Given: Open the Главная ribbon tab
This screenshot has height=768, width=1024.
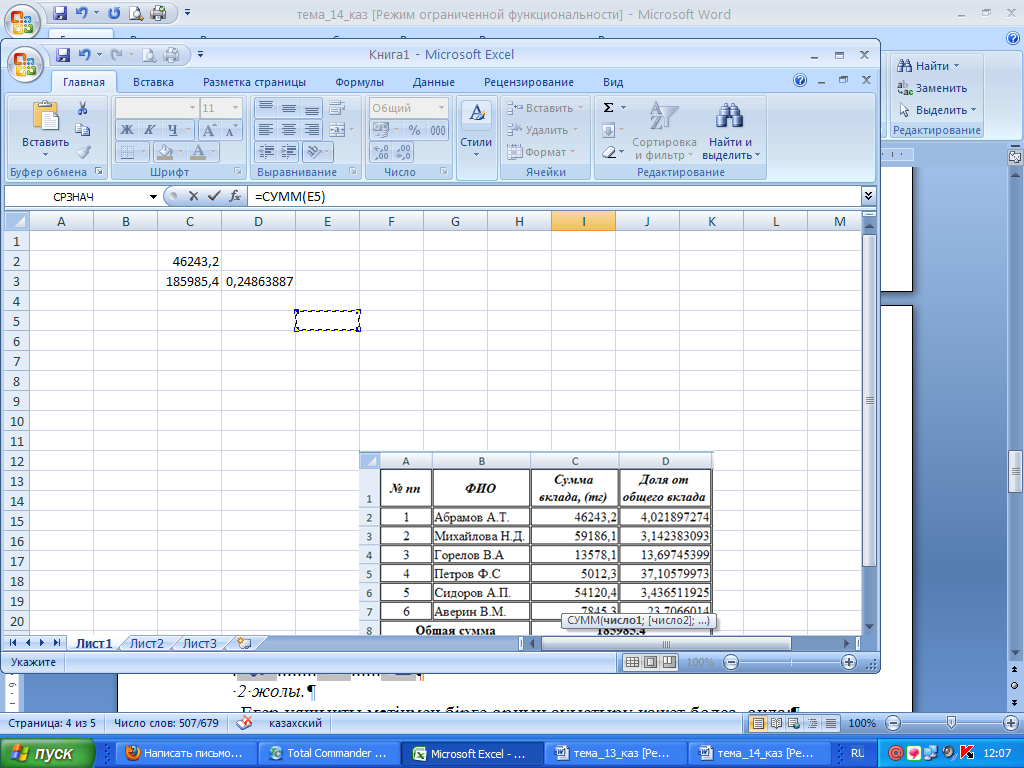Looking at the screenshot, I should tap(84, 82).
